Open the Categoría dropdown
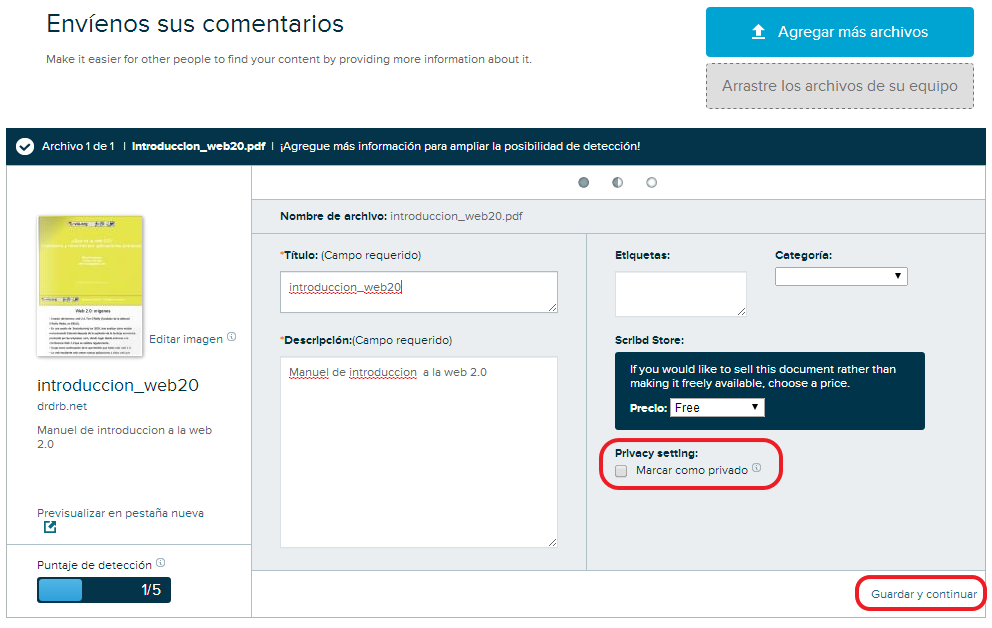Image resolution: width=992 pixels, height=628 pixels. point(841,276)
